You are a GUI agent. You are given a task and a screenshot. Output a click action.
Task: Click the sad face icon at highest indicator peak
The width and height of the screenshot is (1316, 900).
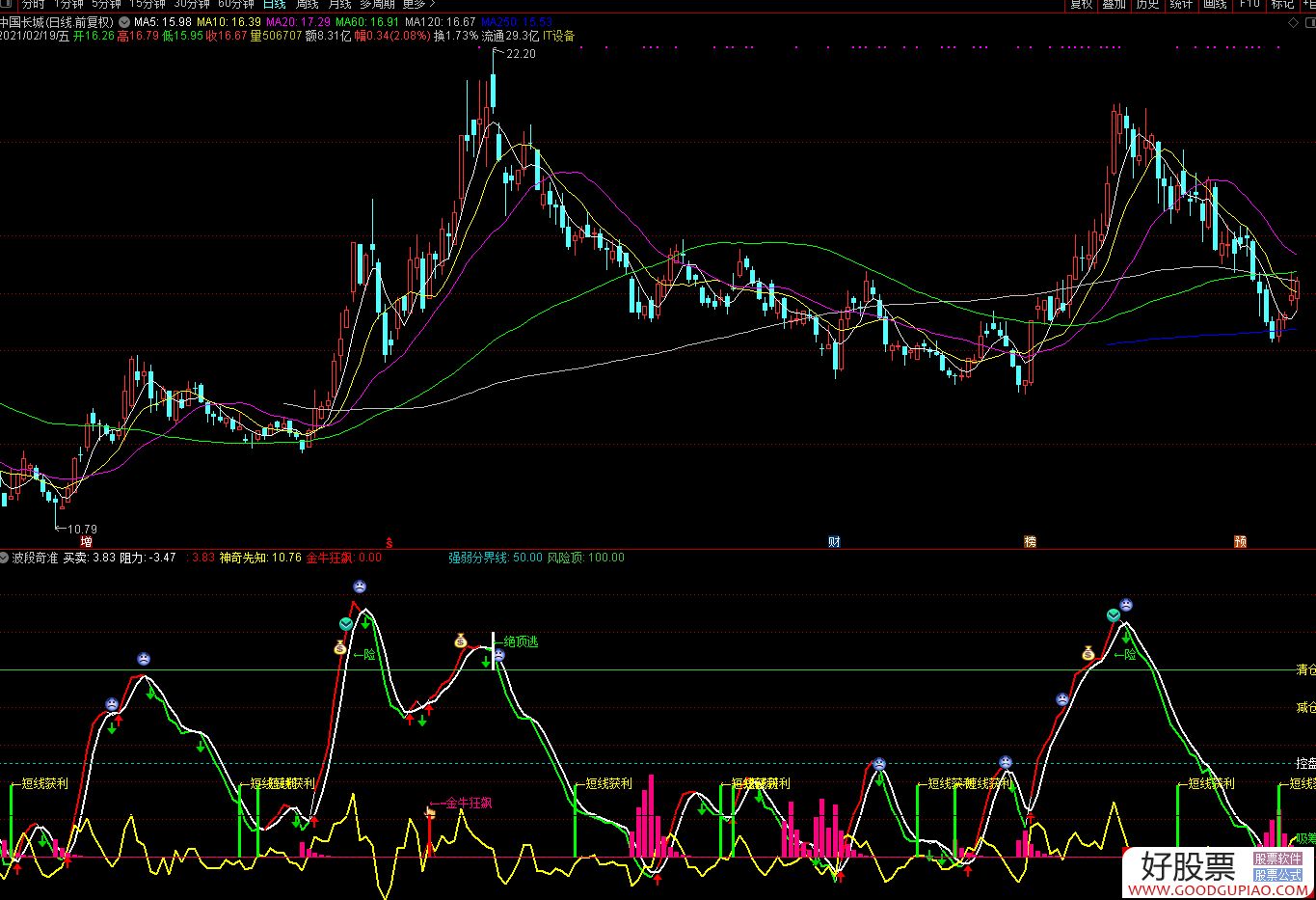359,586
